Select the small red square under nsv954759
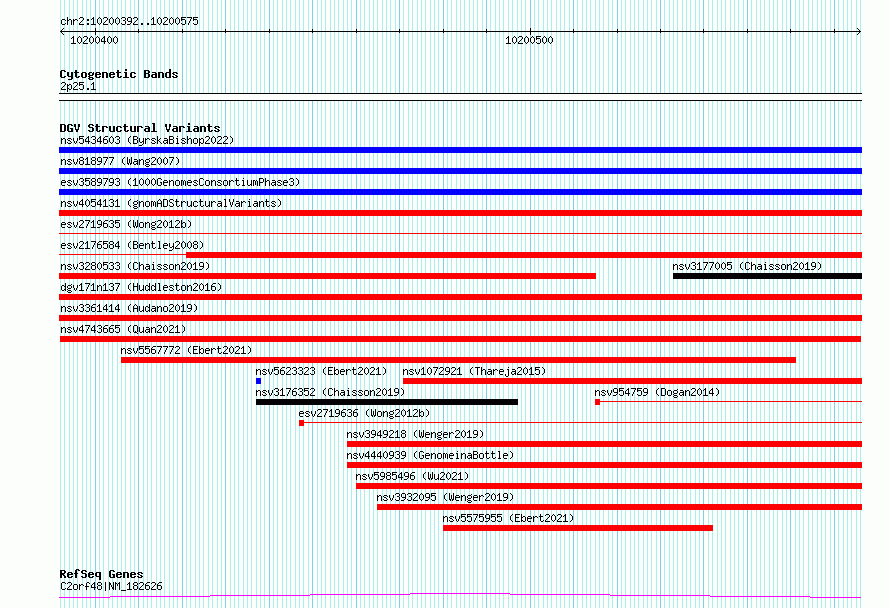890x608 pixels. [x=597, y=402]
